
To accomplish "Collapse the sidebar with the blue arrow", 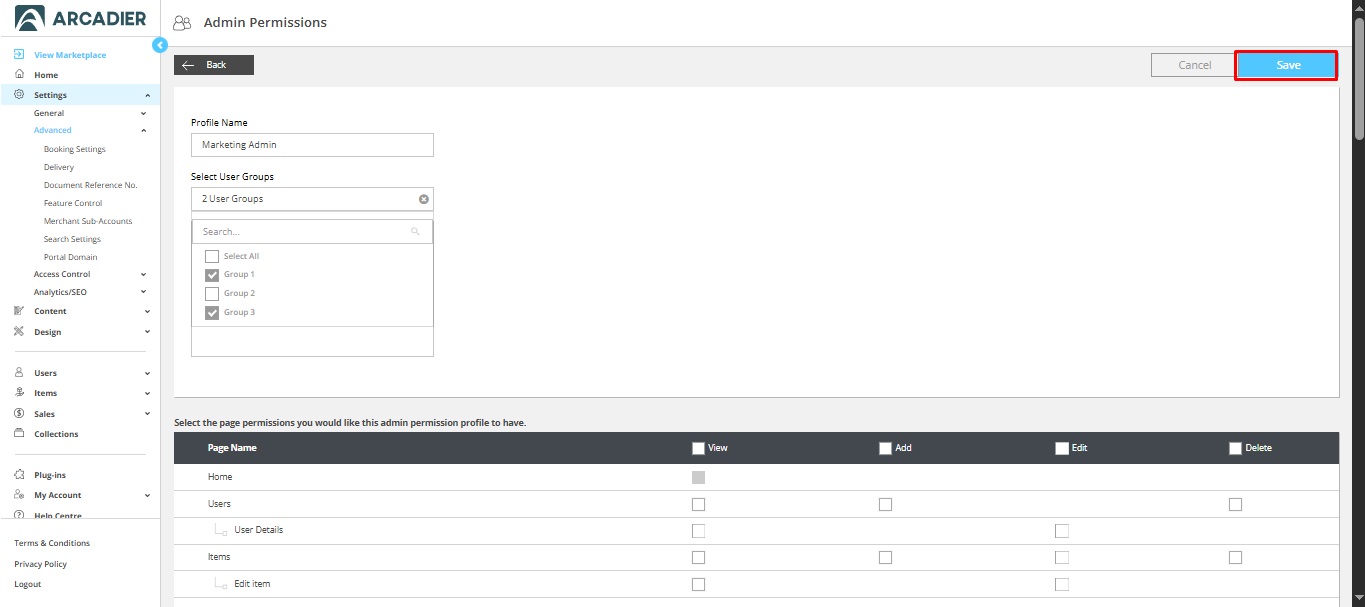I will coord(159,45).
